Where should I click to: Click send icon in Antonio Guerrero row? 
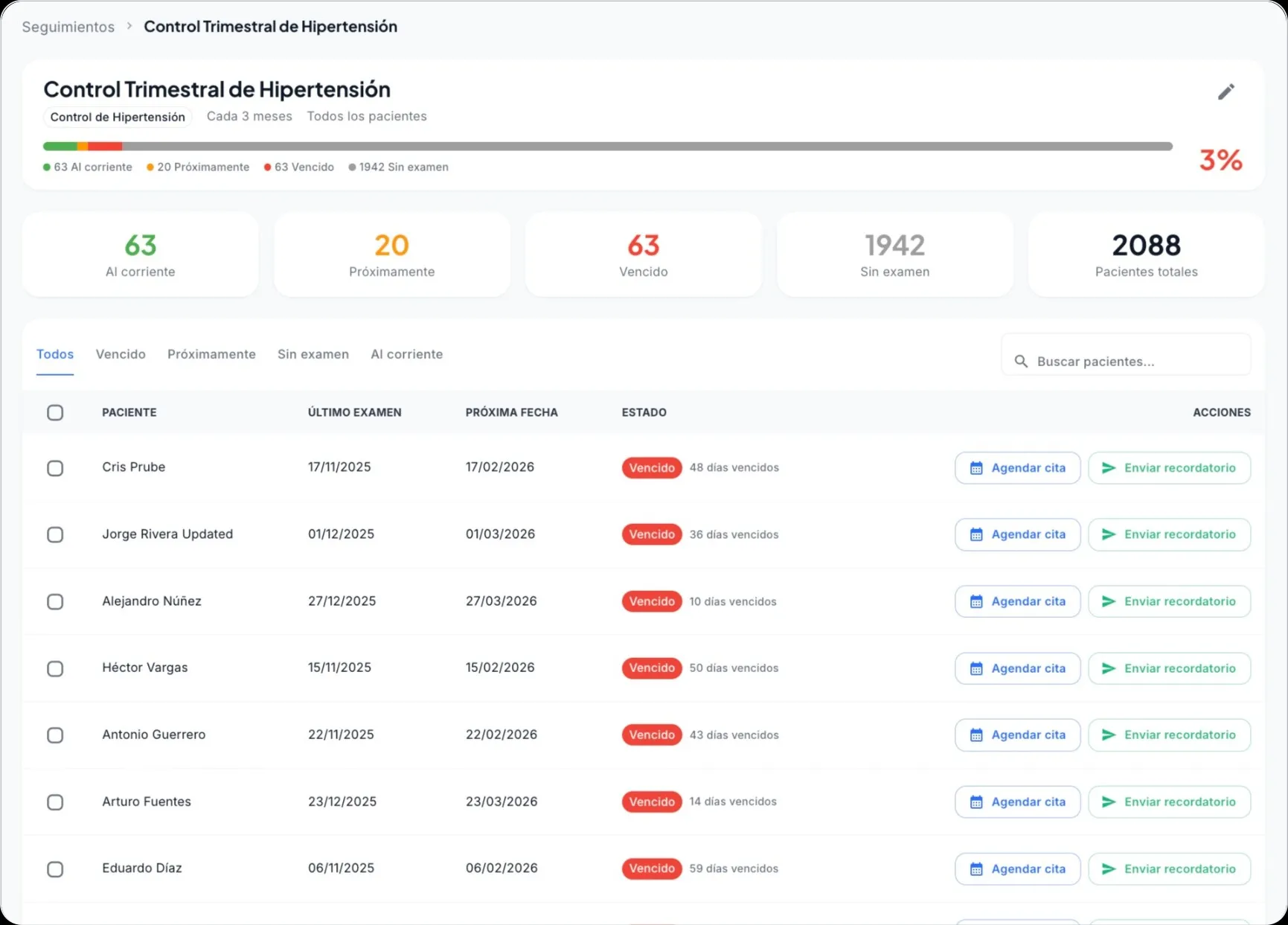tap(1109, 735)
